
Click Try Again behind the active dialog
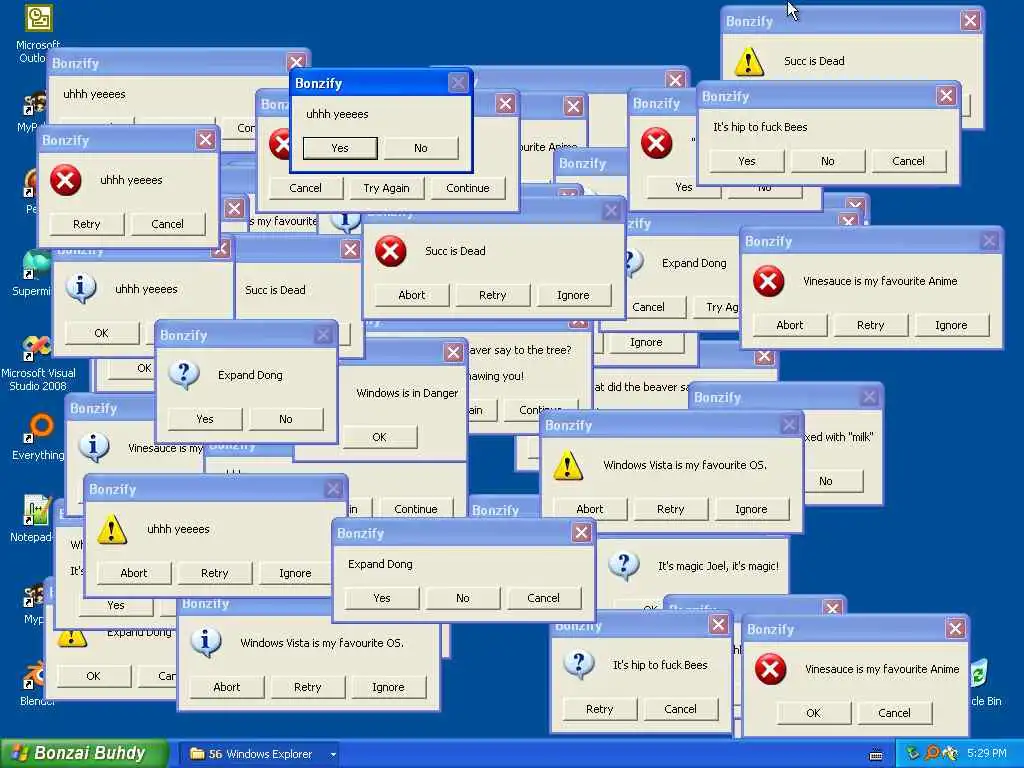click(387, 188)
